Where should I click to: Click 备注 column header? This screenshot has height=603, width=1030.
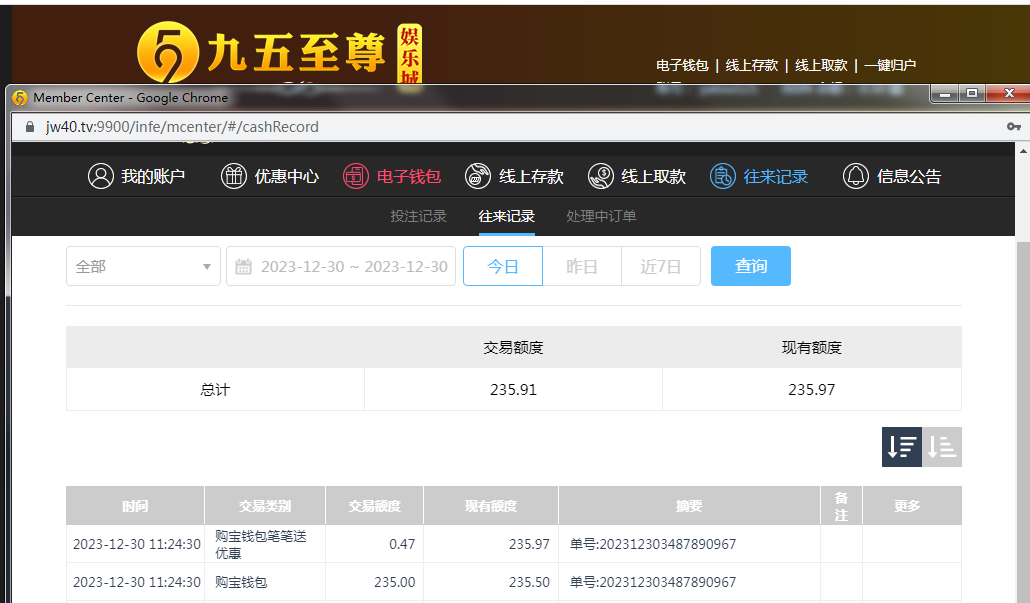point(841,506)
